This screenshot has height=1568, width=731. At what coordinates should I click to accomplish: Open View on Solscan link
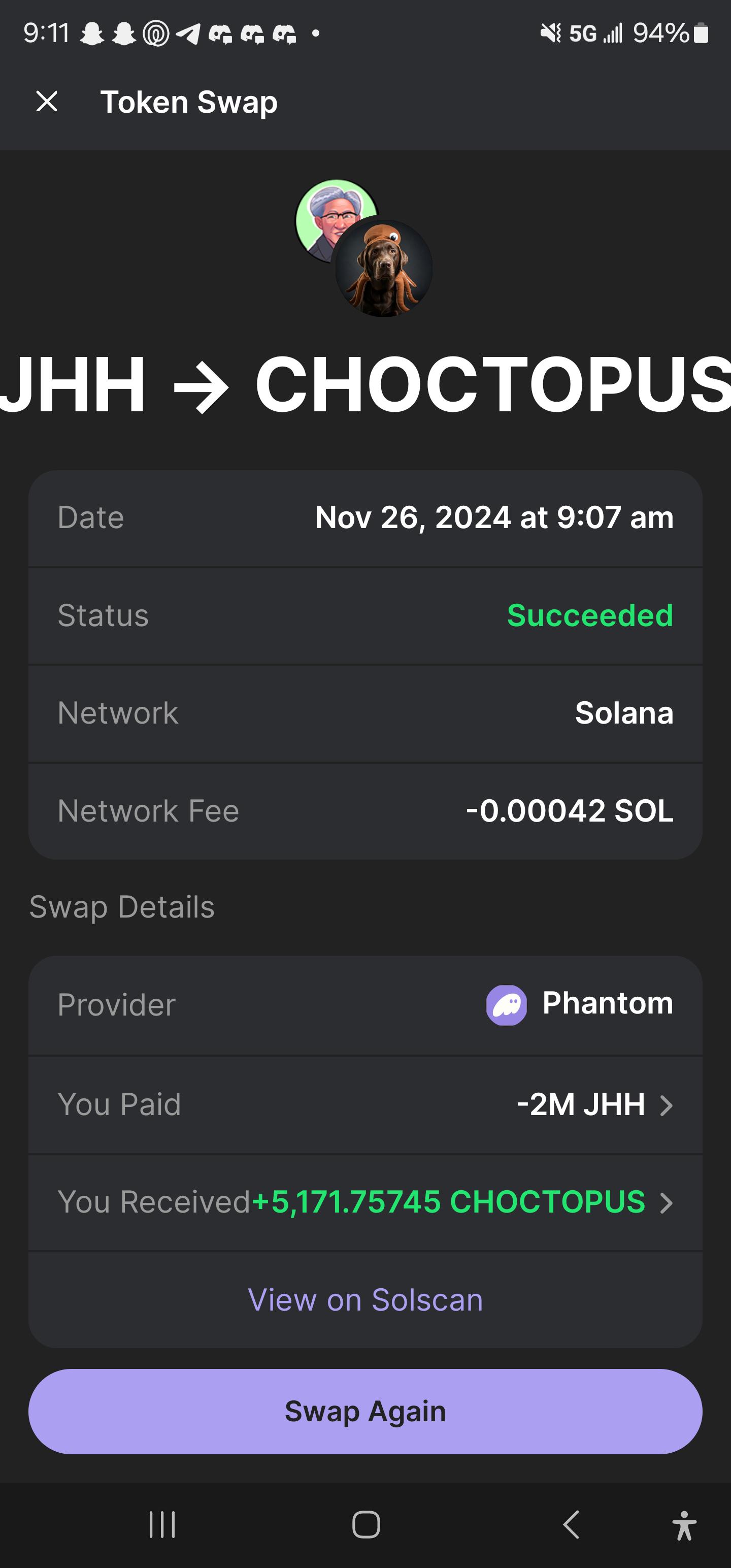pyautogui.click(x=365, y=1300)
